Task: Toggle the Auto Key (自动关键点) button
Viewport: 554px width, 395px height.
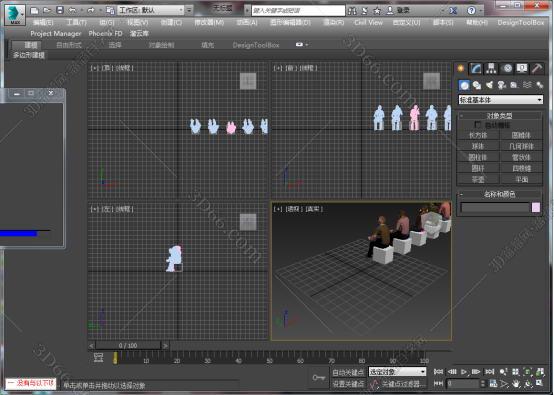Action: pos(348,372)
